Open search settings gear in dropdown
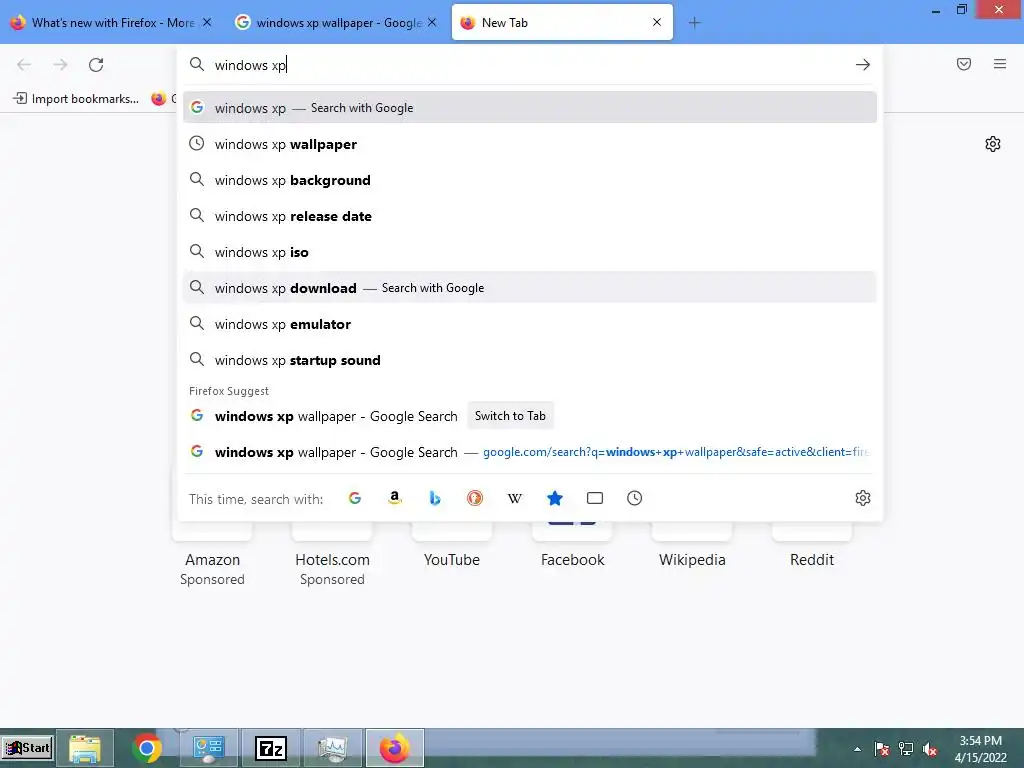The height and width of the screenshot is (768, 1024). (x=862, y=498)
